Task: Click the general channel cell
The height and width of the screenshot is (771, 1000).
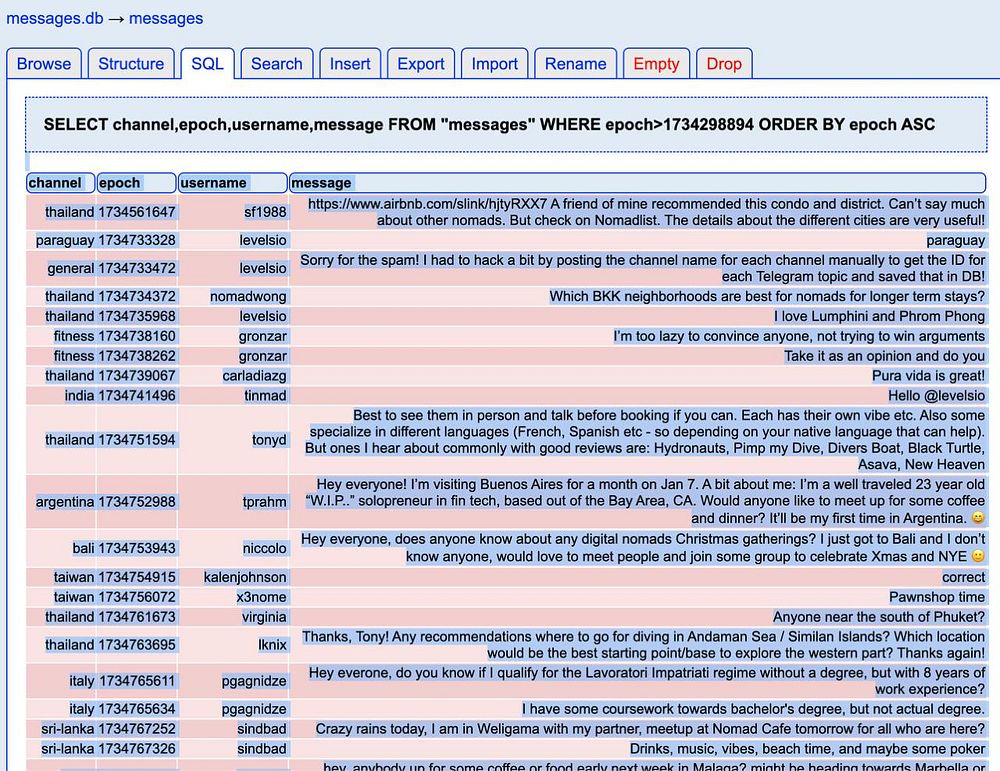Action: pyautogui.click(x=71, y=268)
